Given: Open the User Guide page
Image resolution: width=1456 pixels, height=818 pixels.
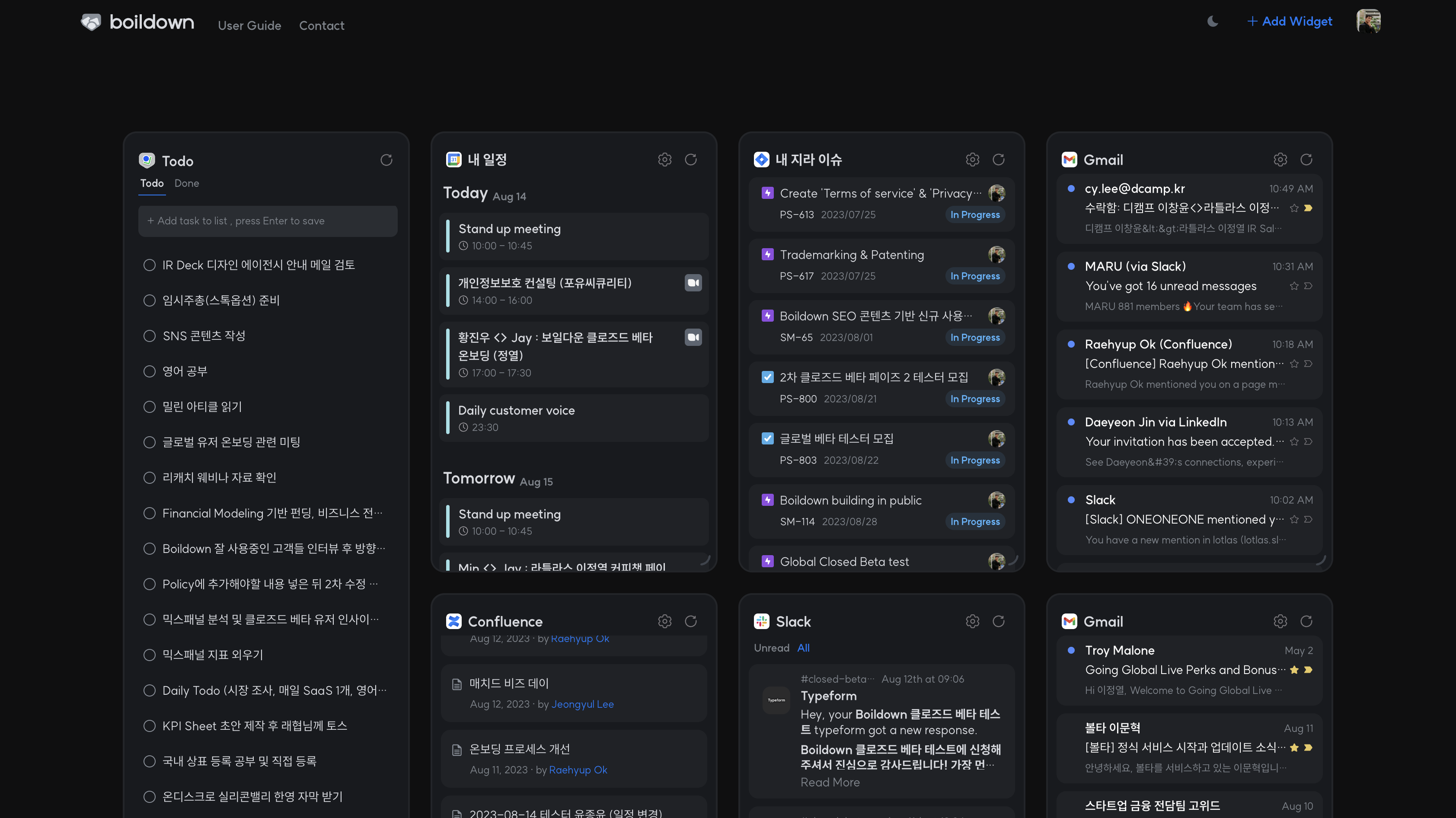Looking at the screenshot, I should (249, 26).
